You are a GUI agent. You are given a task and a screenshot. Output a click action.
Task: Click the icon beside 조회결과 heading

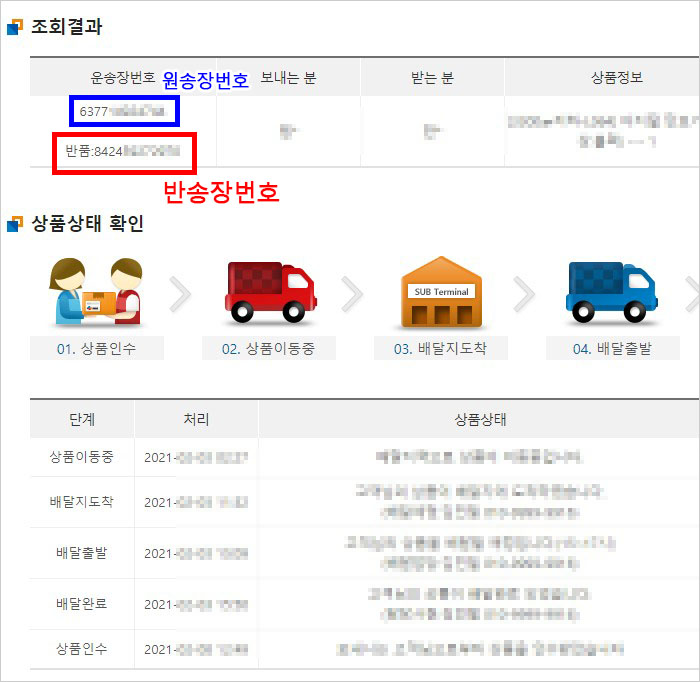pyautogui.click(x=14, y=28)
